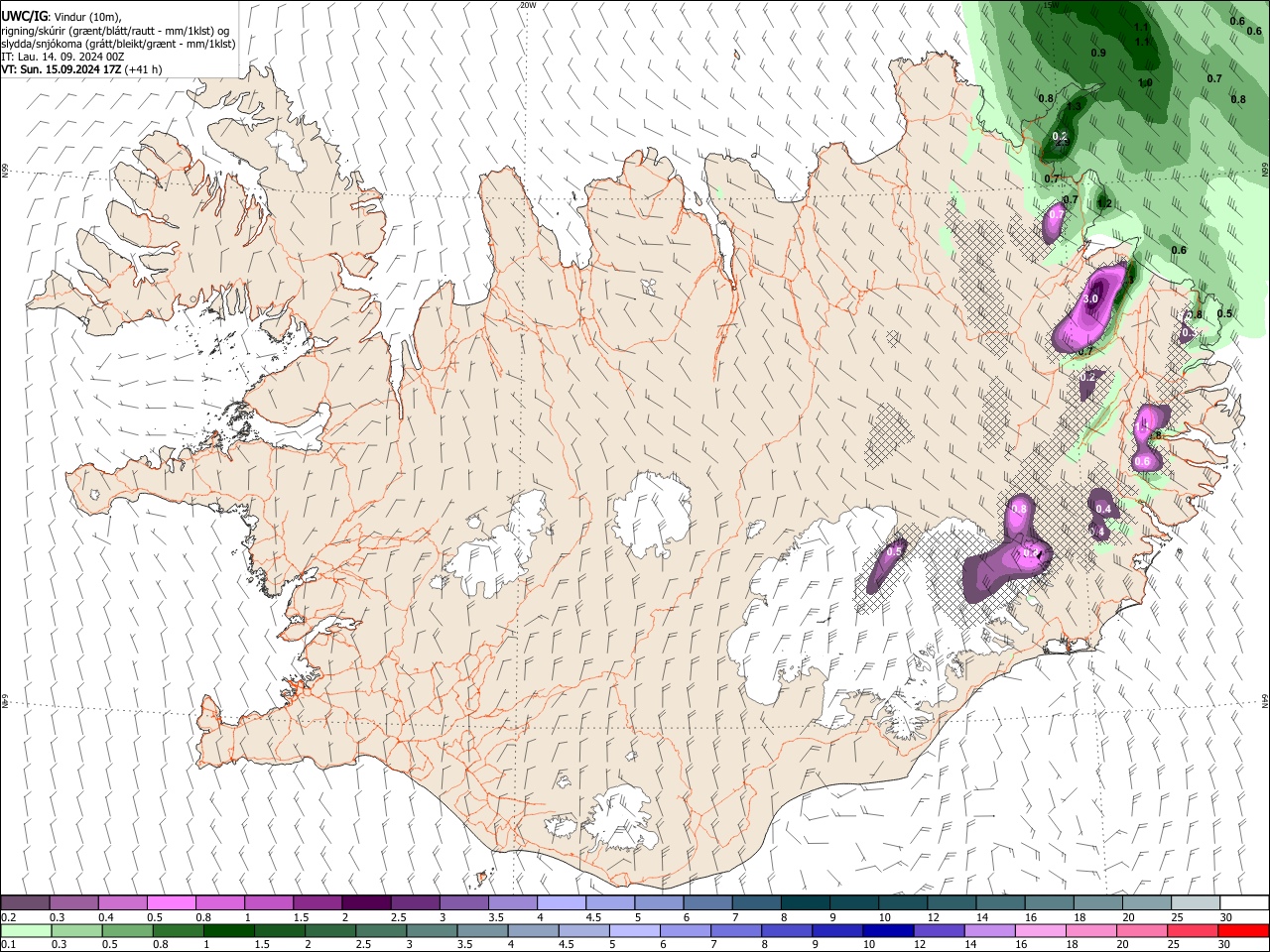Pick the dusky purple 0.2–0.3 swatch, upper legend
The width and height of the screenshot is (1270, 952).
[x=26, y=903]
